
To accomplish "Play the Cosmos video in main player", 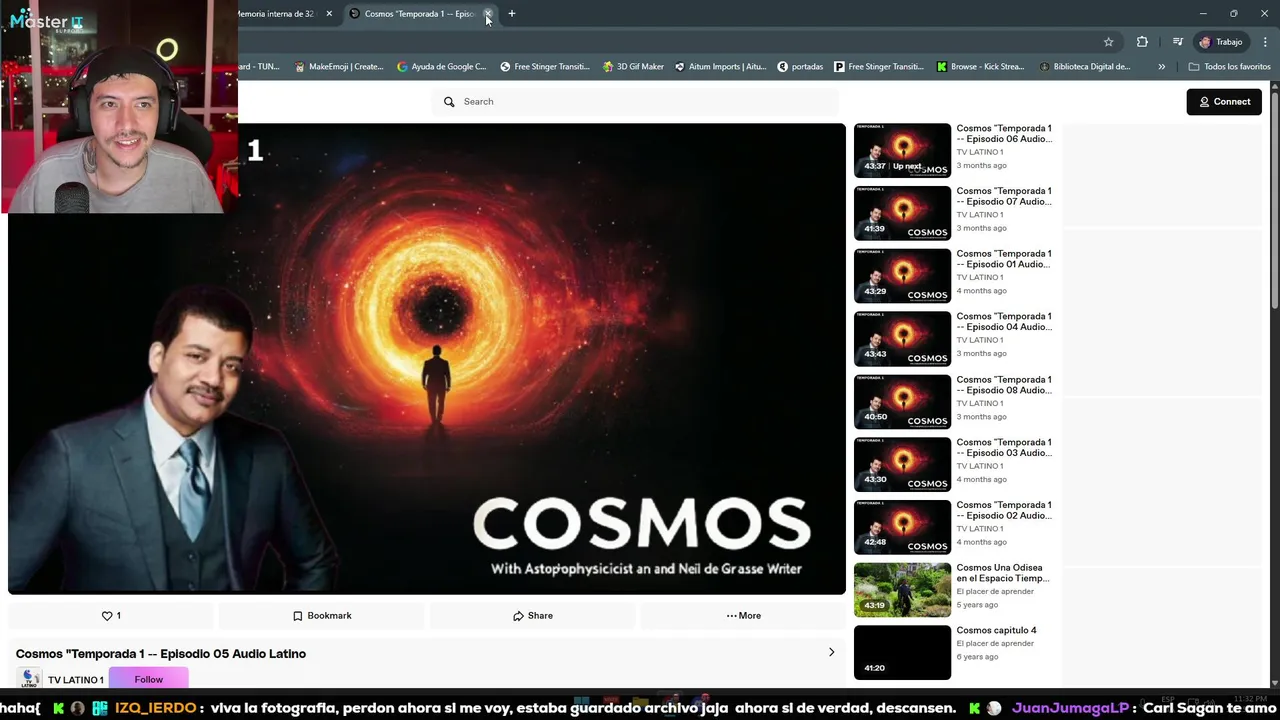I will click(427, 359).
